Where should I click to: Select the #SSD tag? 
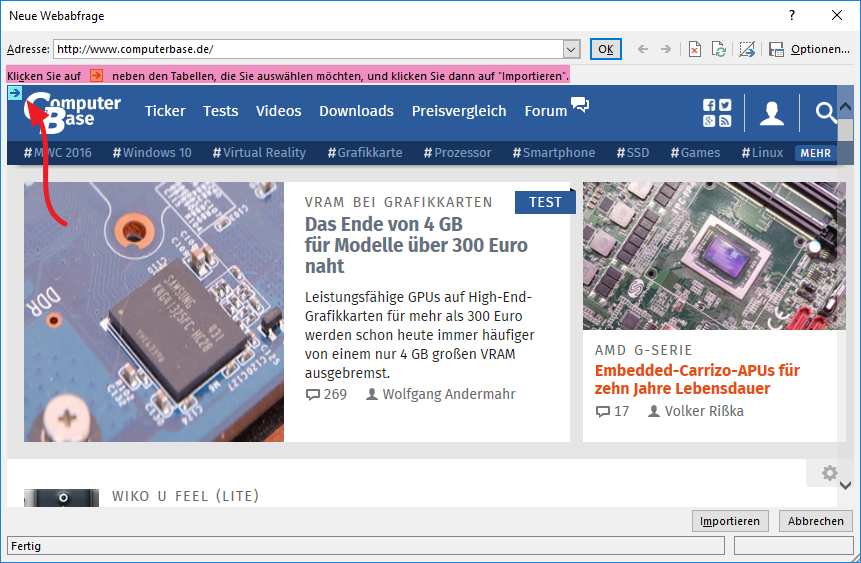(633, 153)
